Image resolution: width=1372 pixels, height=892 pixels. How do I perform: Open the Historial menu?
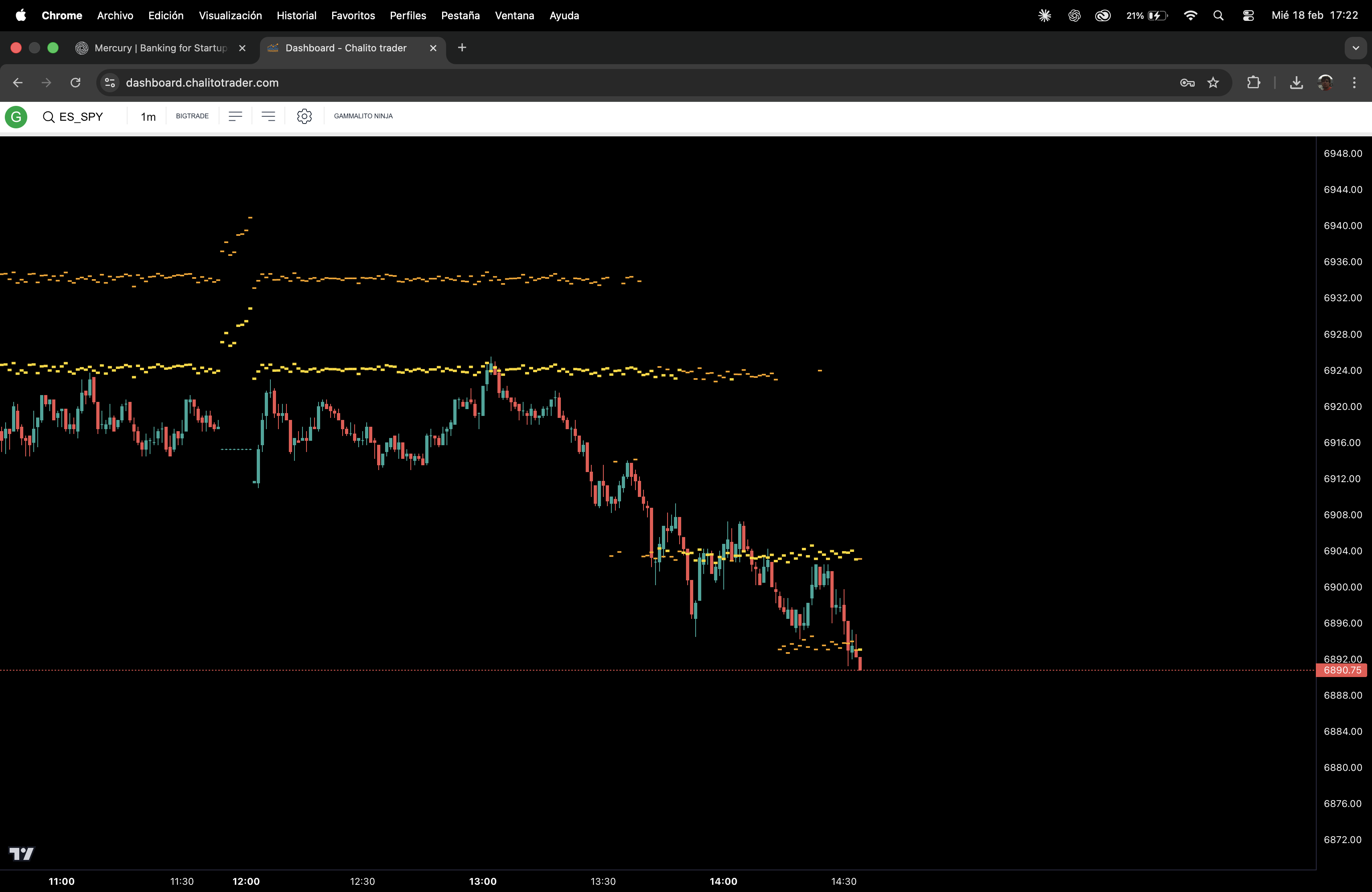[x=296, y=16]
